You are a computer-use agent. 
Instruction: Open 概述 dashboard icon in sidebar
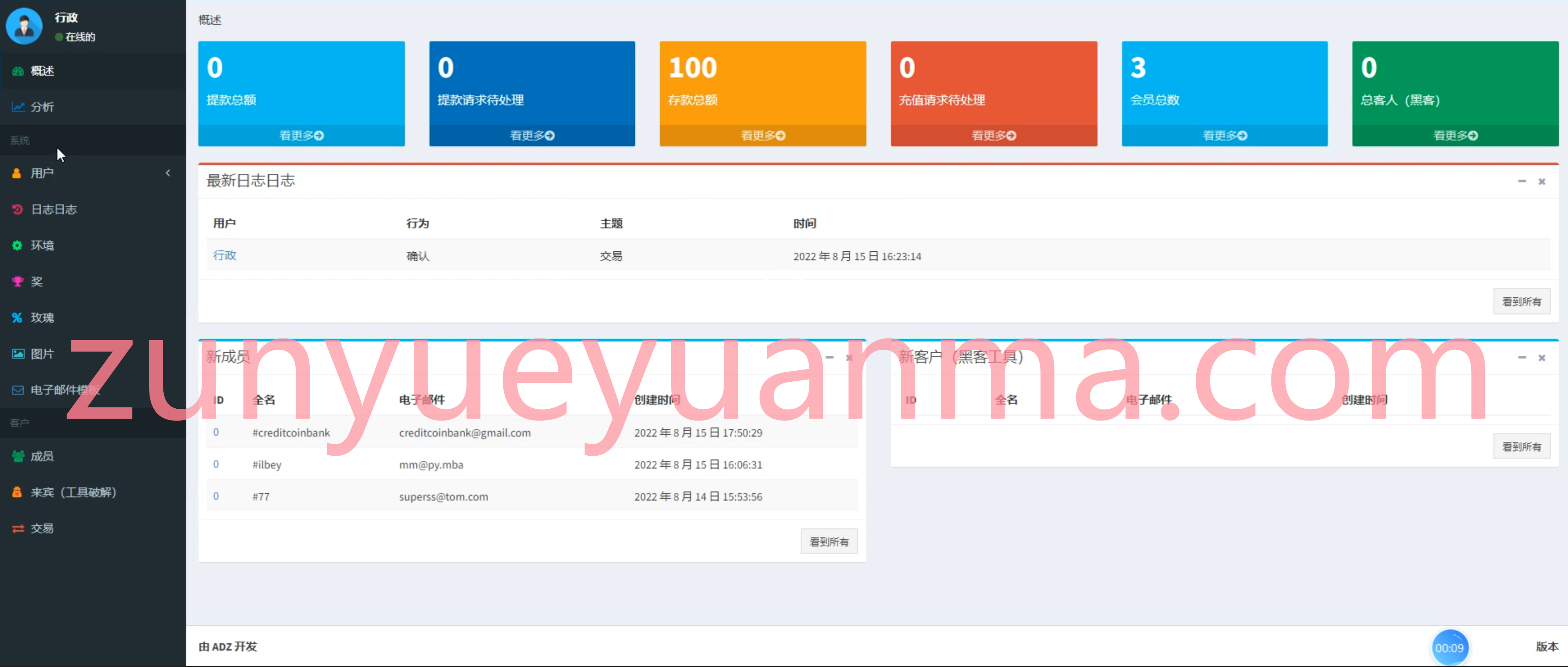[18, 71]
